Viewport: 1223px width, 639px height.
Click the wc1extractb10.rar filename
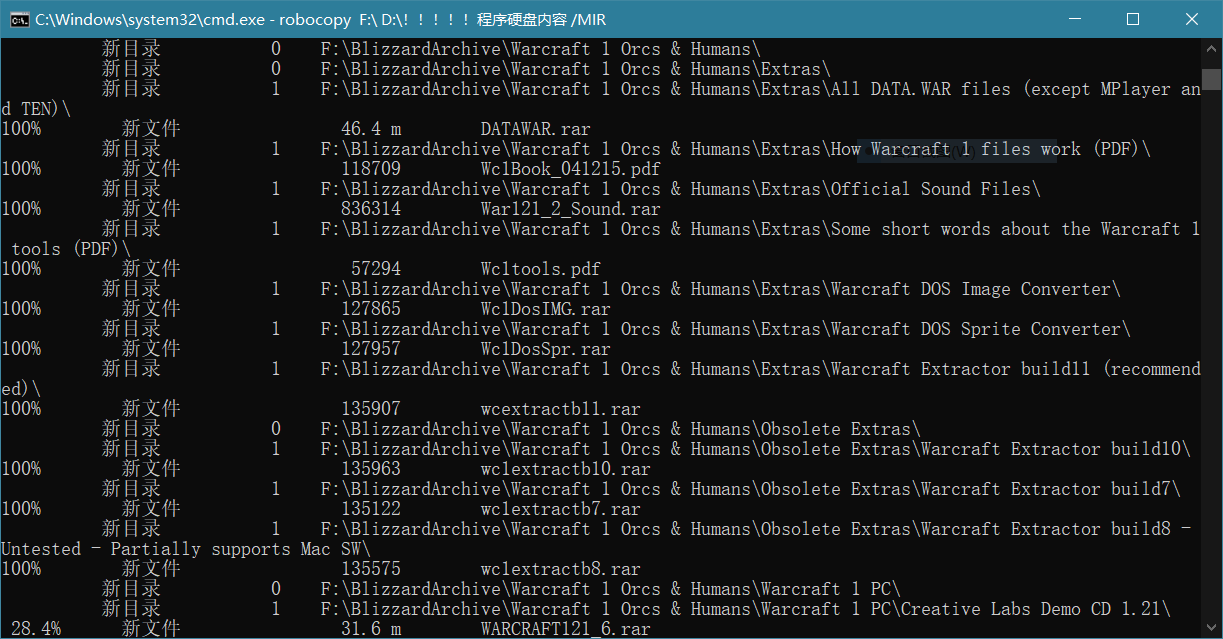565,469
